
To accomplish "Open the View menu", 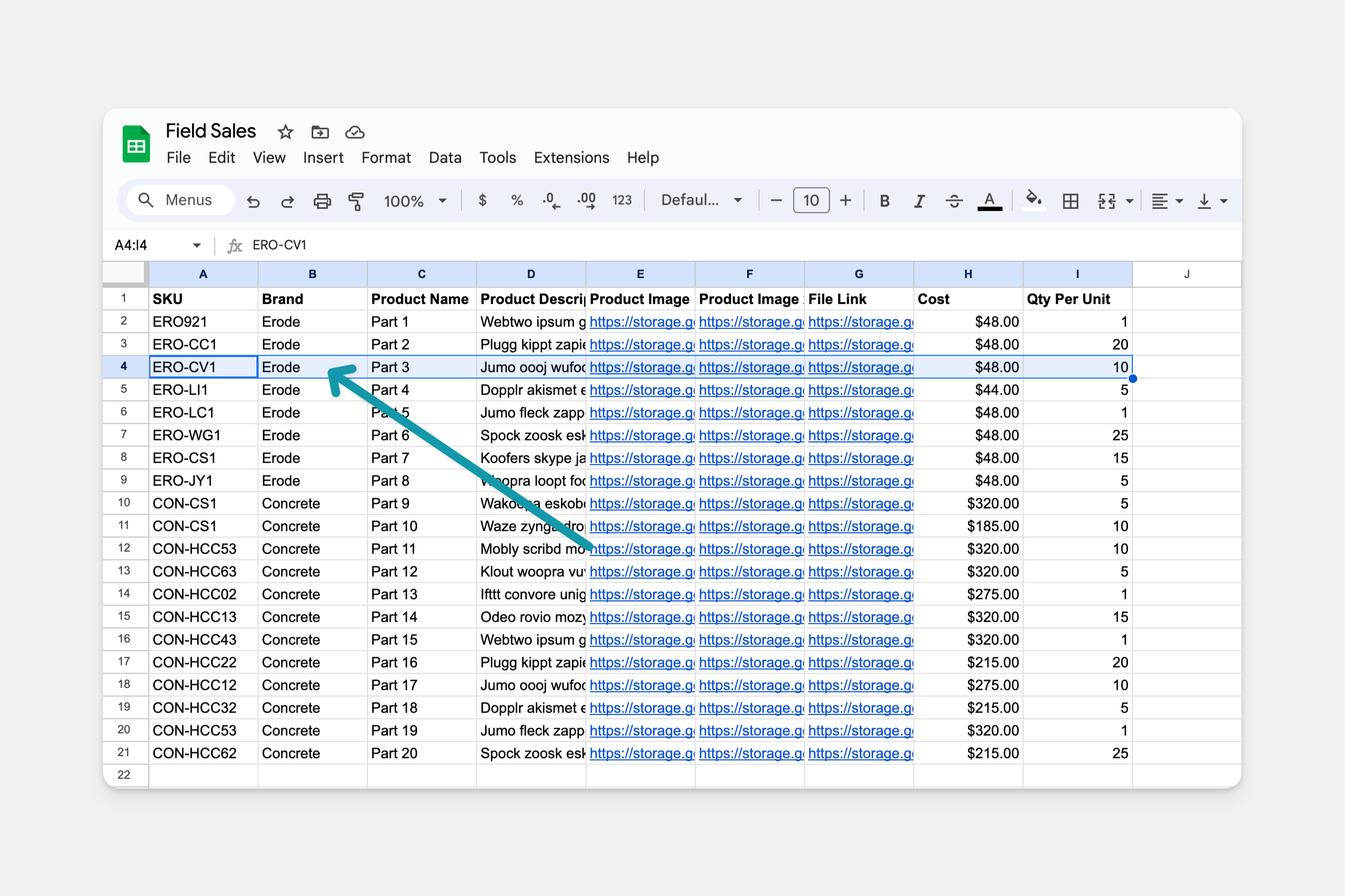I will click(x=269, y=158).
